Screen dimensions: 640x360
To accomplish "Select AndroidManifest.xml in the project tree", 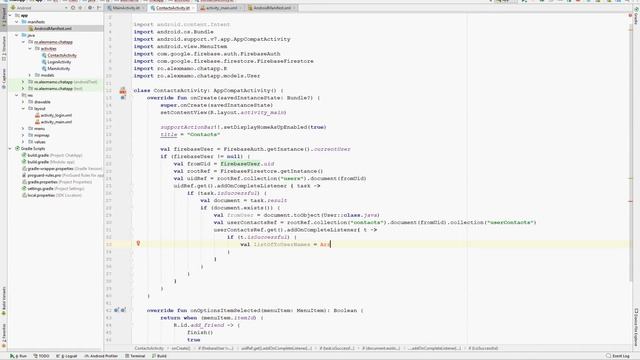I will (x=53, y=29).
